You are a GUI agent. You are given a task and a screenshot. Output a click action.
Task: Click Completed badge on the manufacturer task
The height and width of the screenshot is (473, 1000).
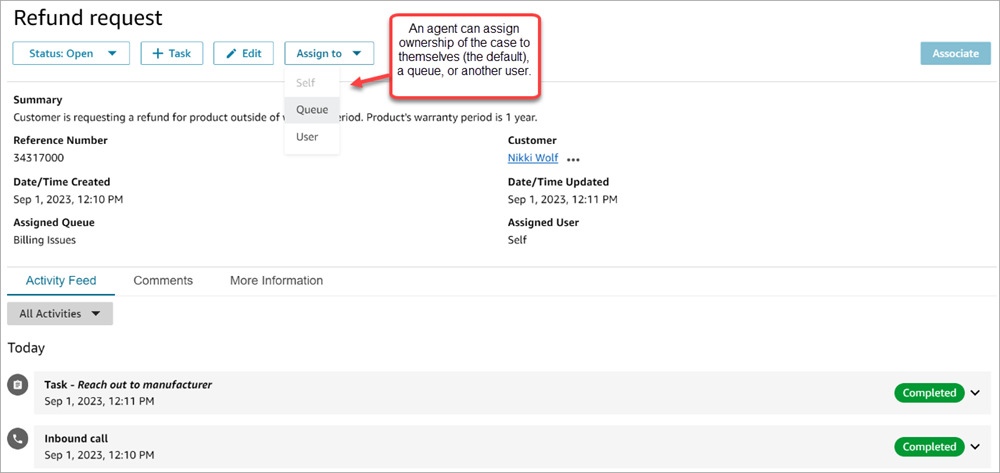point(929,393)
